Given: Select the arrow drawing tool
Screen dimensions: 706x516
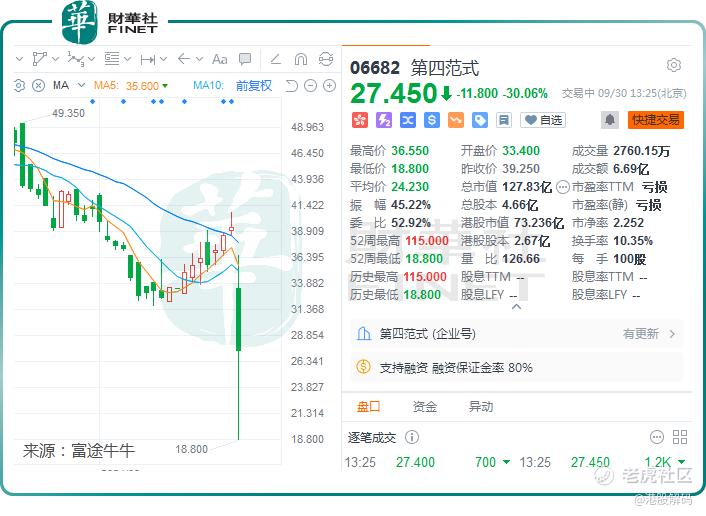Looking at the screenshot, I should click(184, 59).
